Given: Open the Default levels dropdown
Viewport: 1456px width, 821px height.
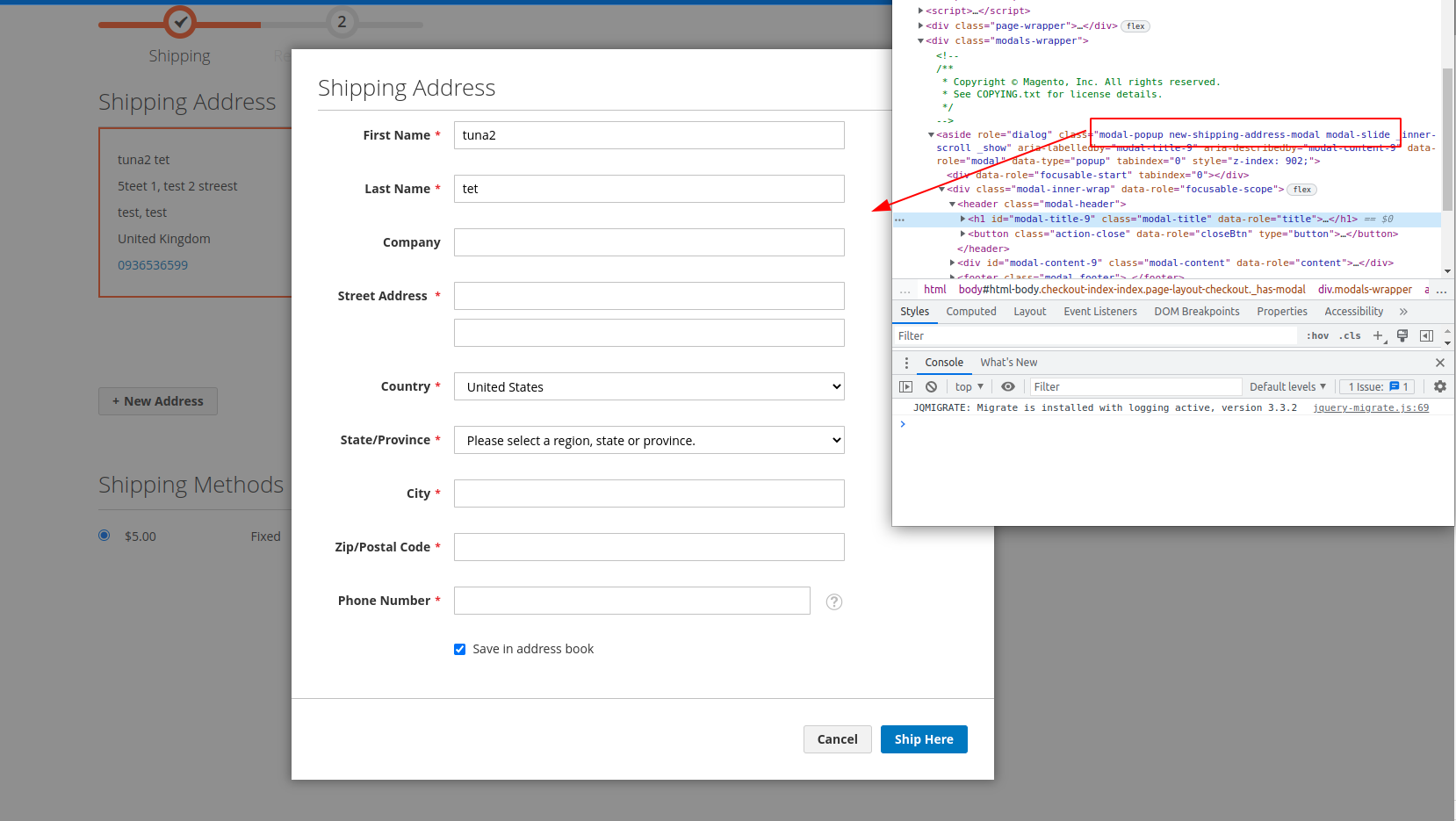Looking at the screenshot, I should (x=1287, y=386).
